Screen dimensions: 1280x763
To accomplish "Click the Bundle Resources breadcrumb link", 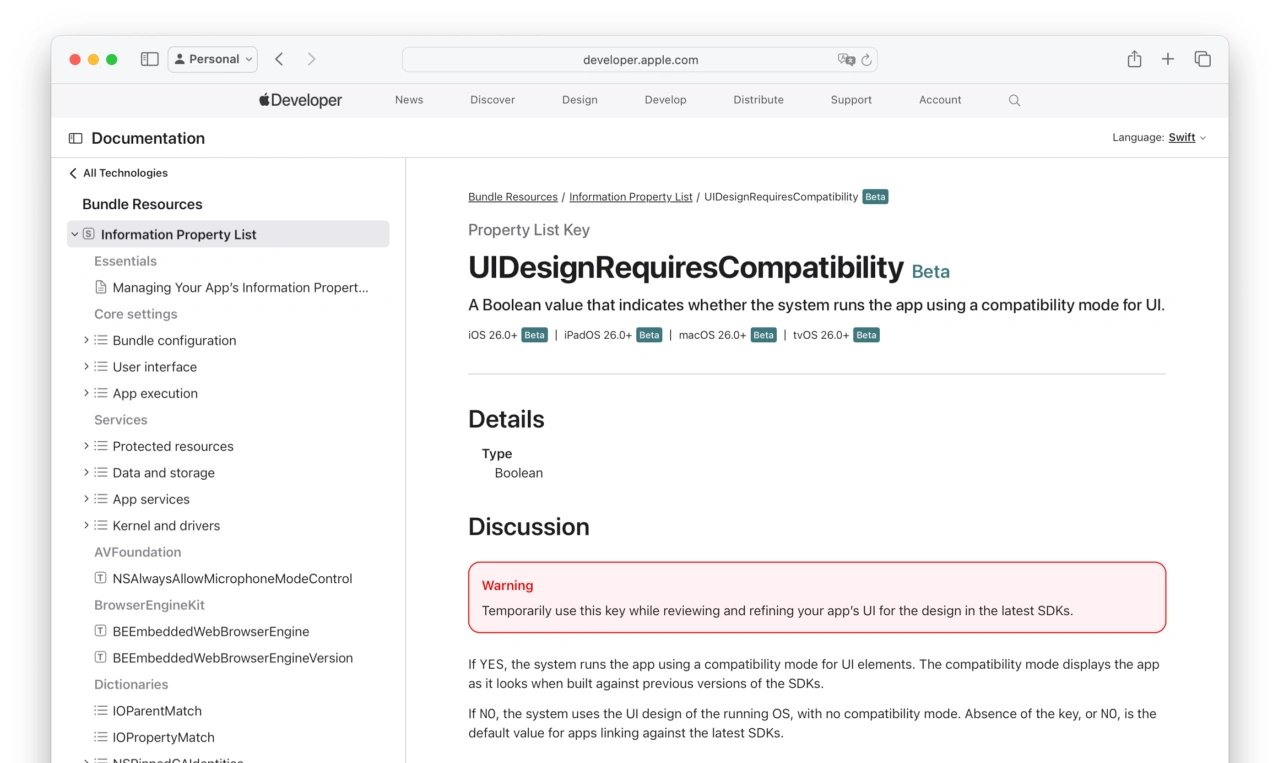I will [512, 197].
